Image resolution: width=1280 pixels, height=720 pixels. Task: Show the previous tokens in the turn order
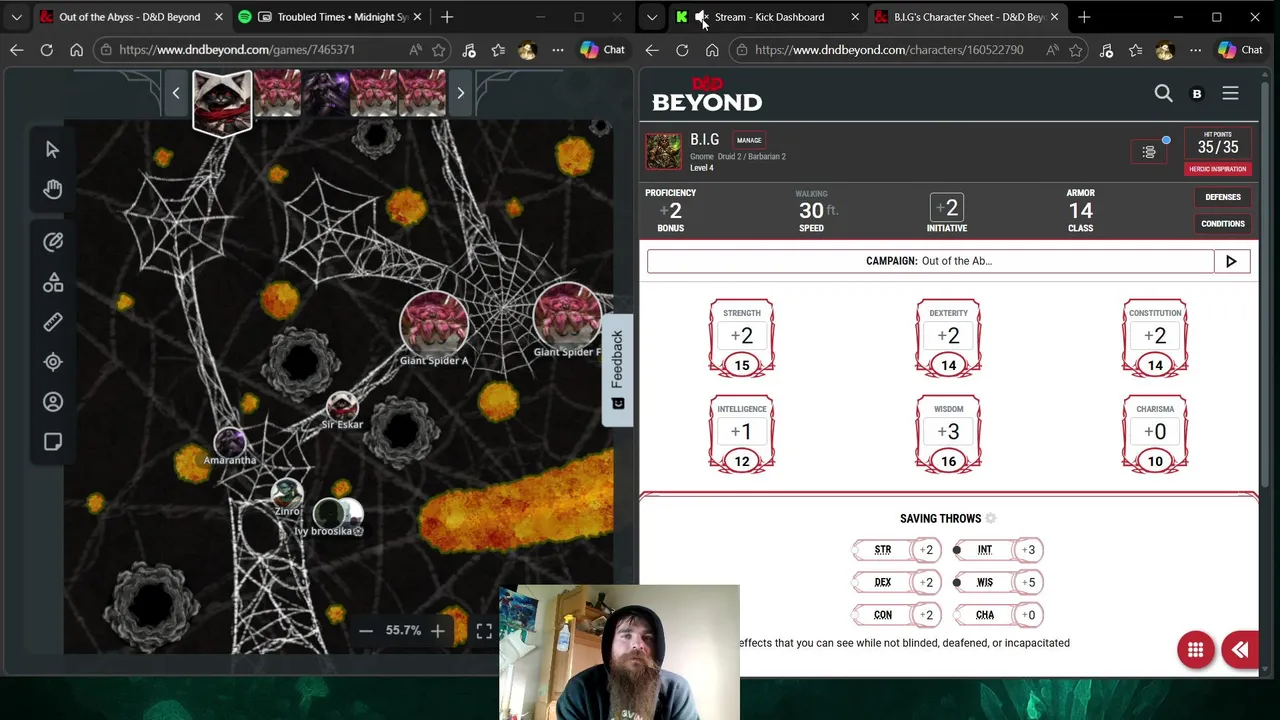point(176,94)
